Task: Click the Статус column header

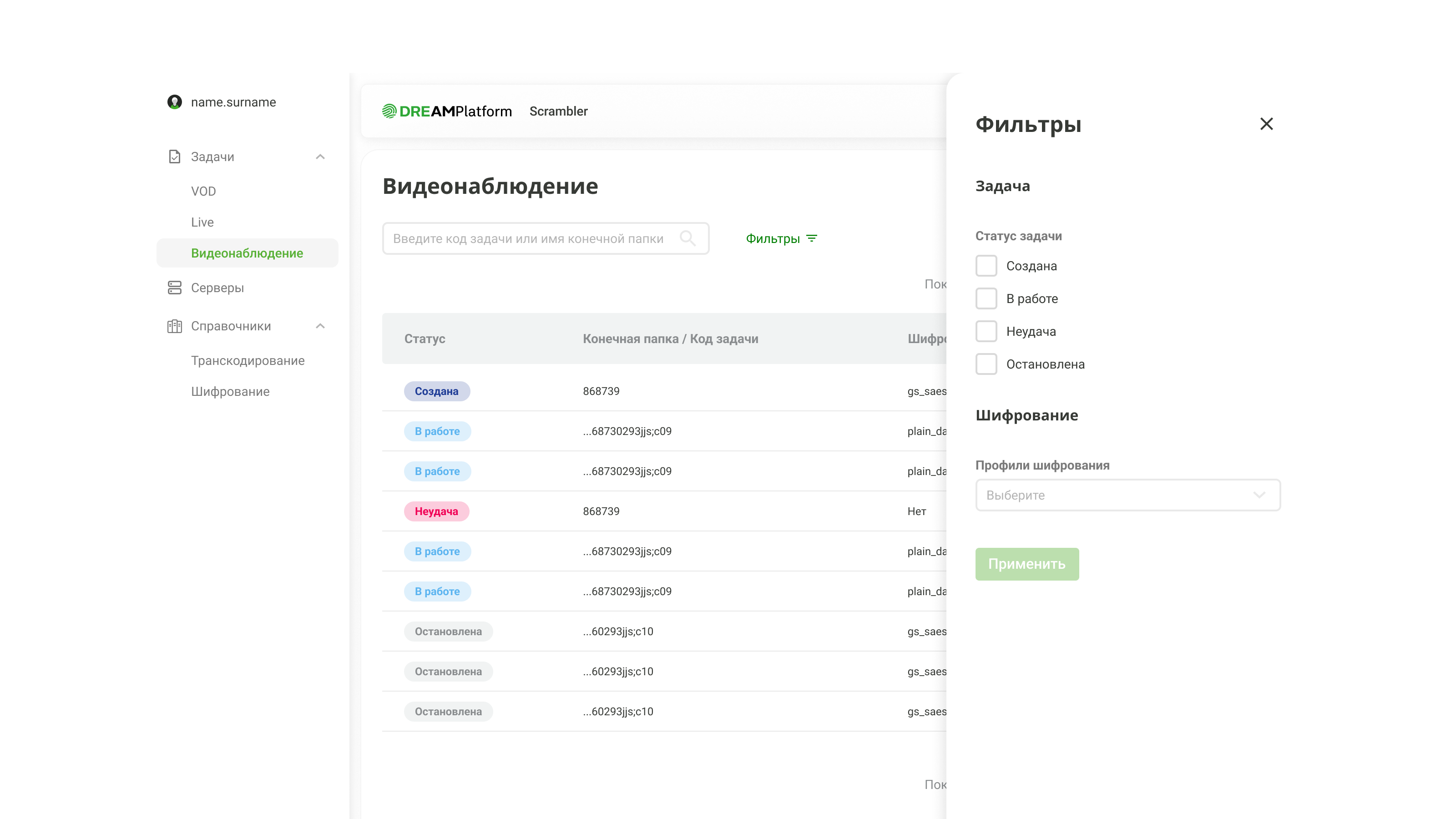Action: point(425,339)
